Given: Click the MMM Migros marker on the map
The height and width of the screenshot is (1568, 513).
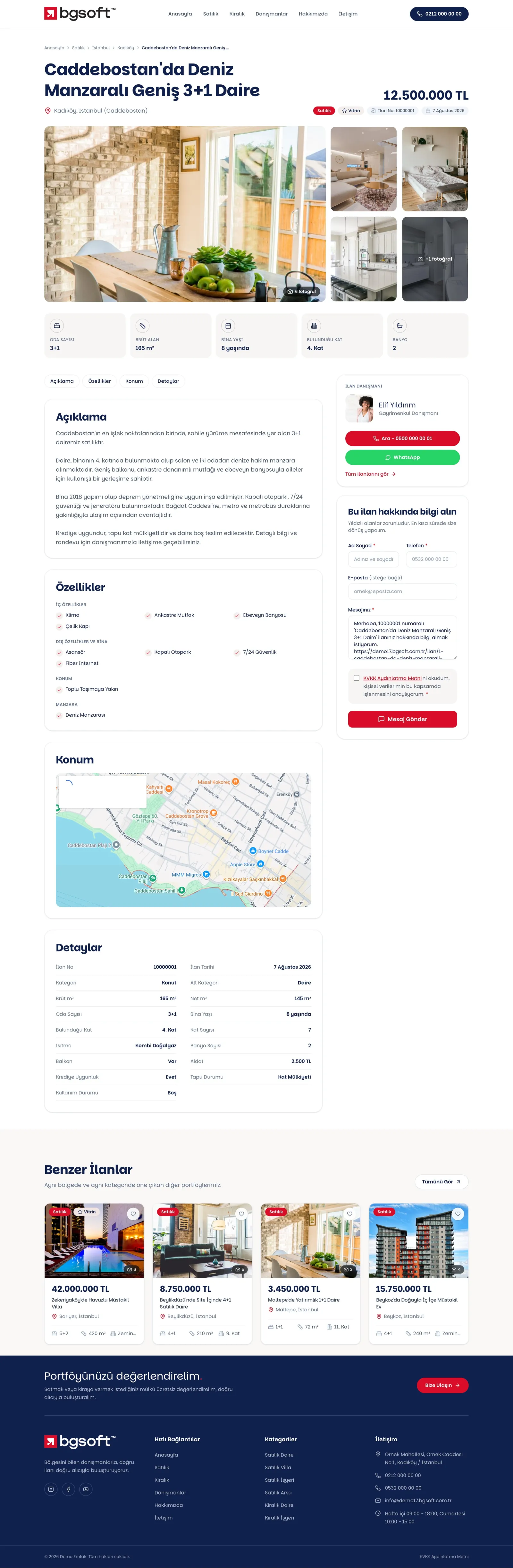Looking at the screenshot, I should point(206,874).
